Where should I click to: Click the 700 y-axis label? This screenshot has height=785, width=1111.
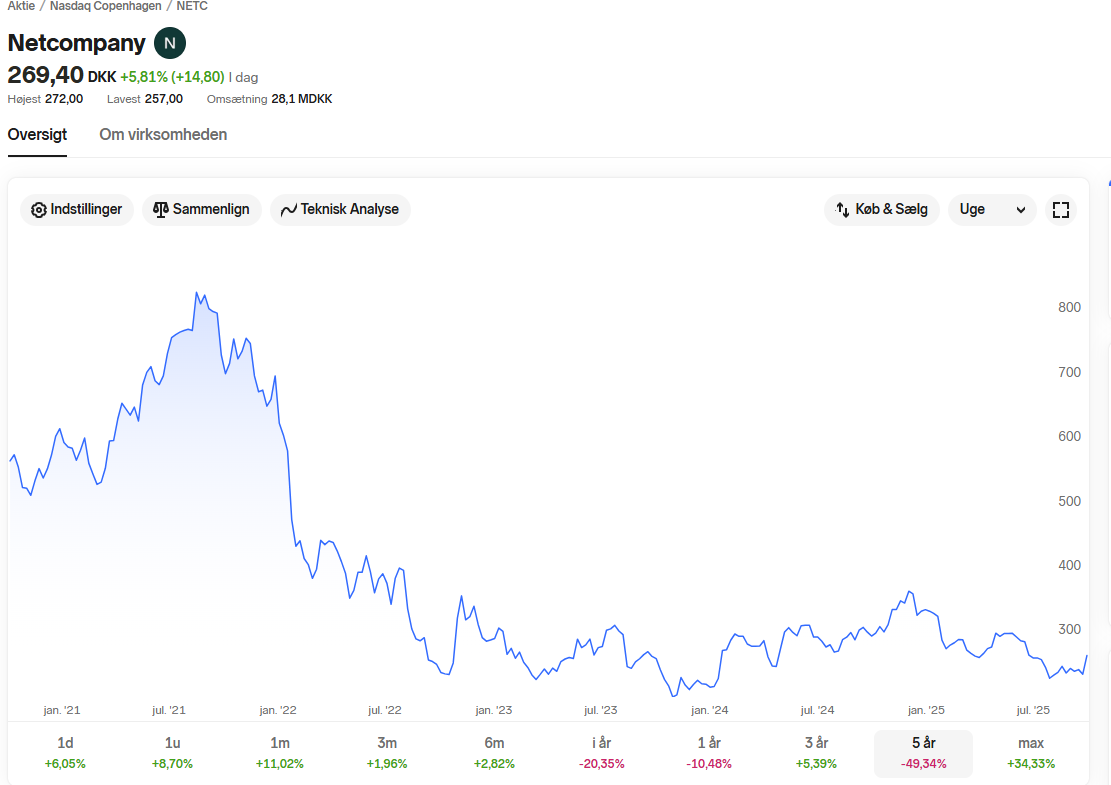point(1069,372)
